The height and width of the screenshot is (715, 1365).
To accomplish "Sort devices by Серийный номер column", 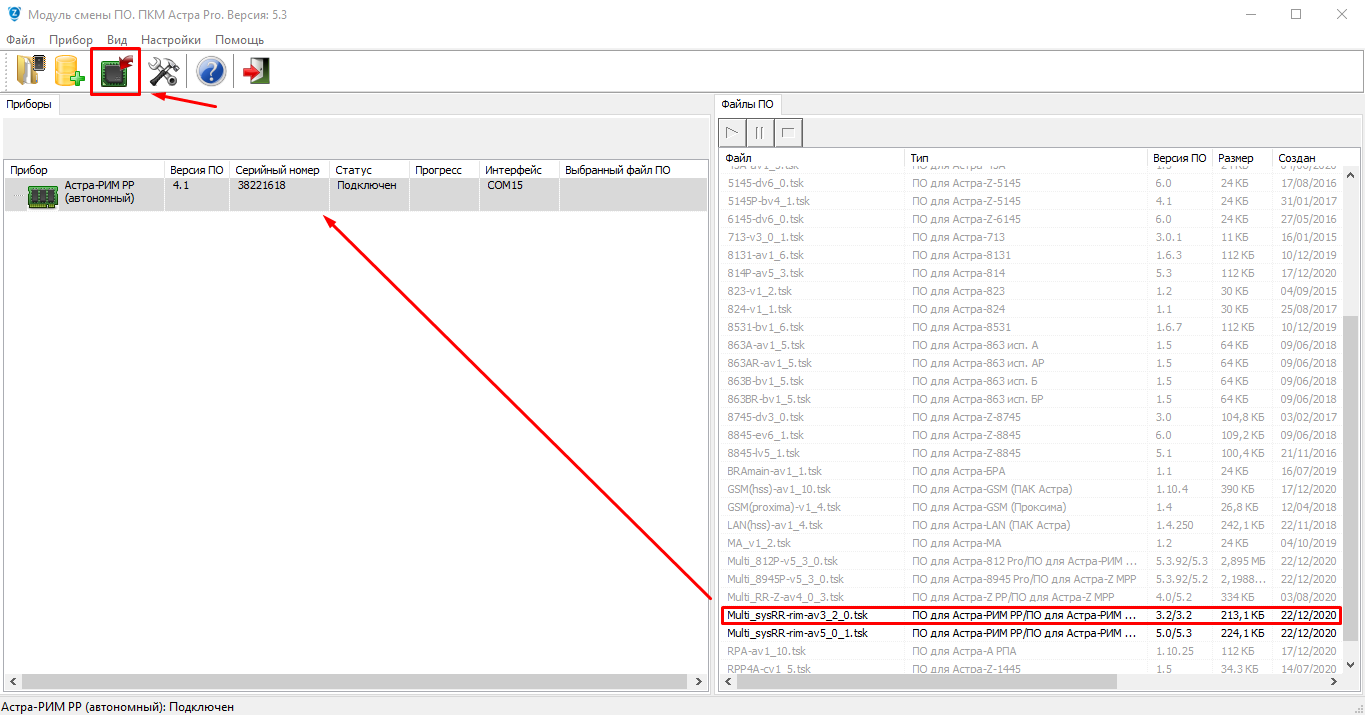I will pos(279,170).
